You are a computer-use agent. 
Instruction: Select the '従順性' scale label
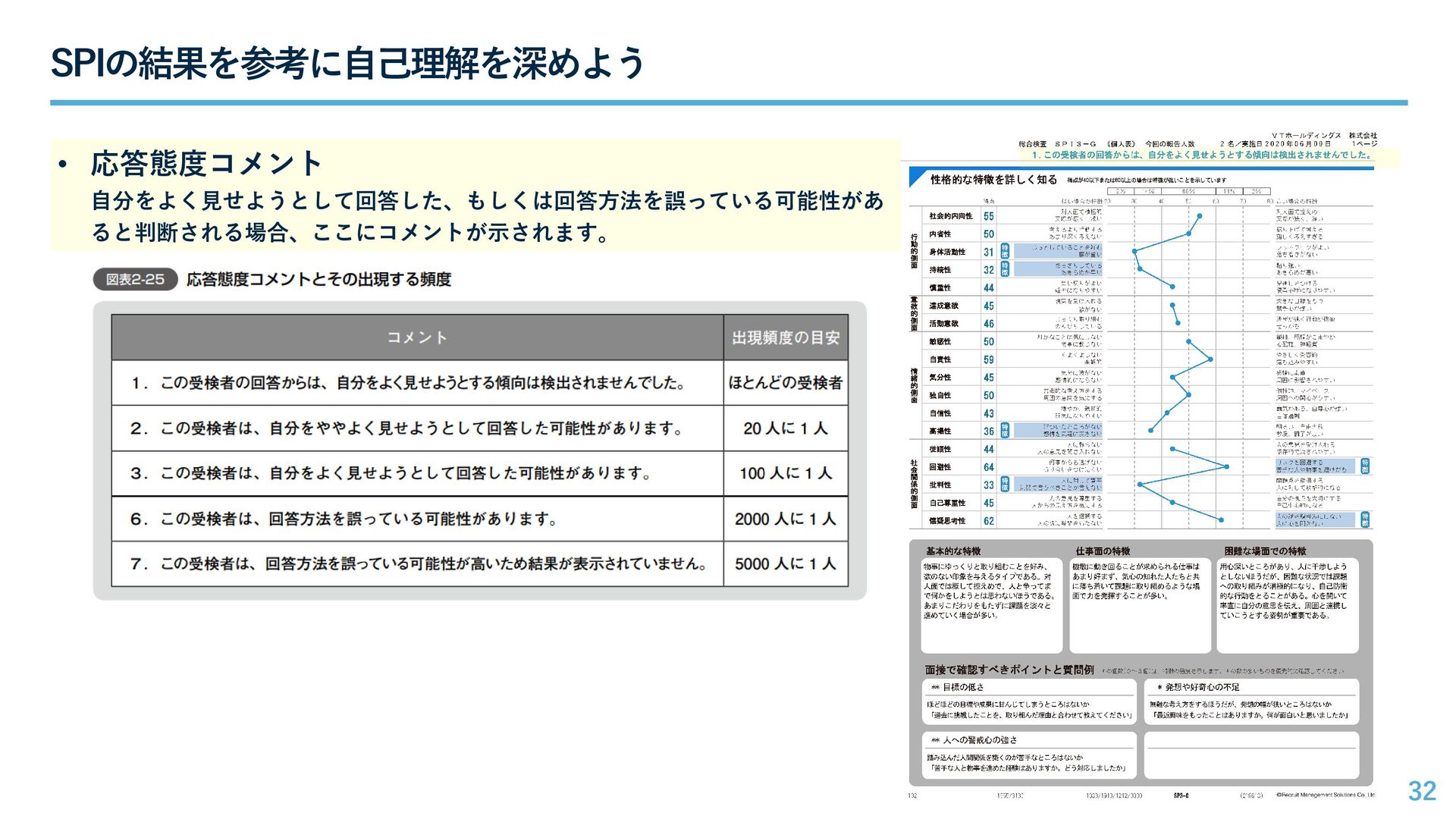940,449
